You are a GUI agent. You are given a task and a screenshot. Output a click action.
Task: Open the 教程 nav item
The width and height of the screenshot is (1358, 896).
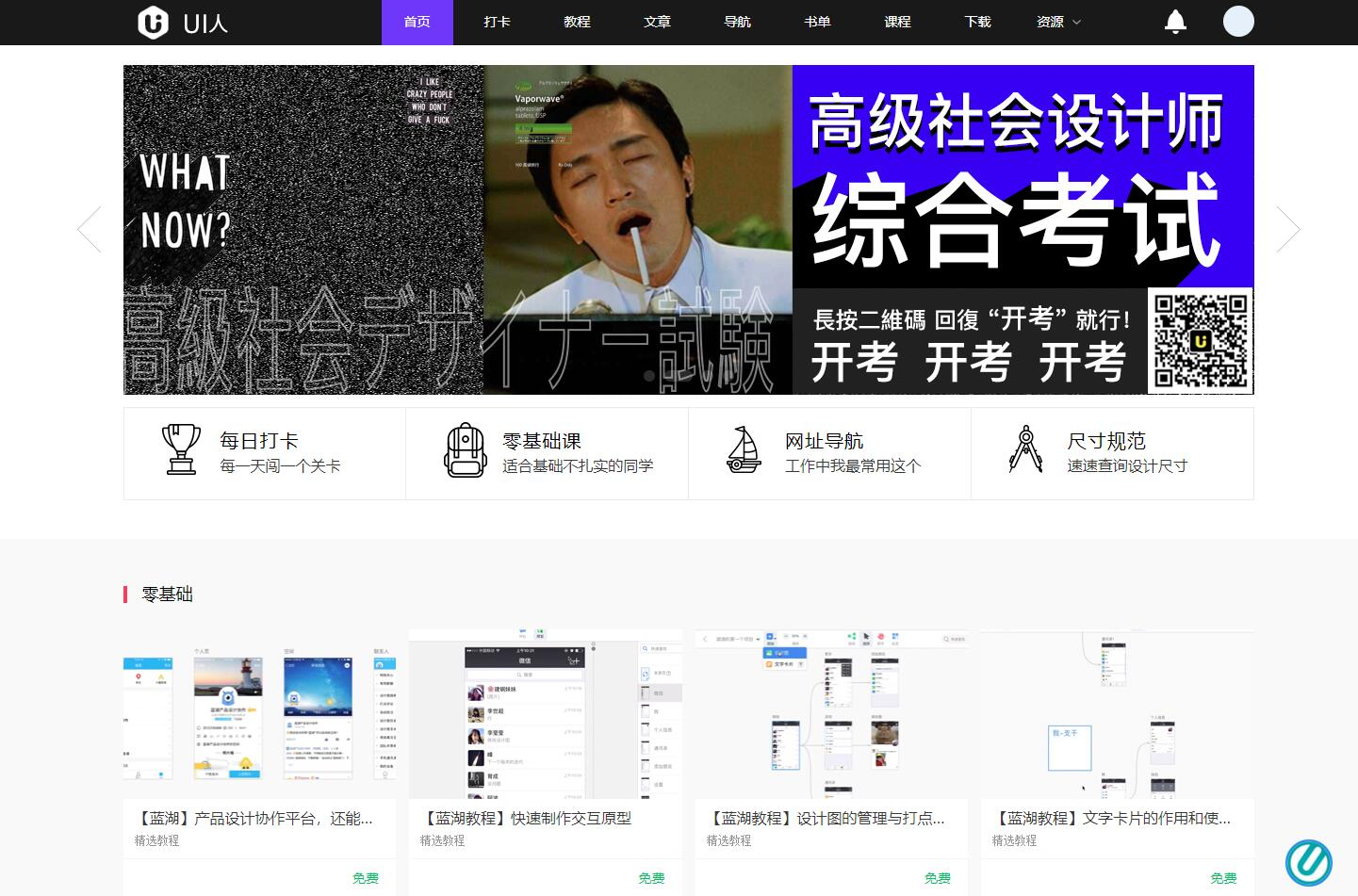(x=578, y=22)
